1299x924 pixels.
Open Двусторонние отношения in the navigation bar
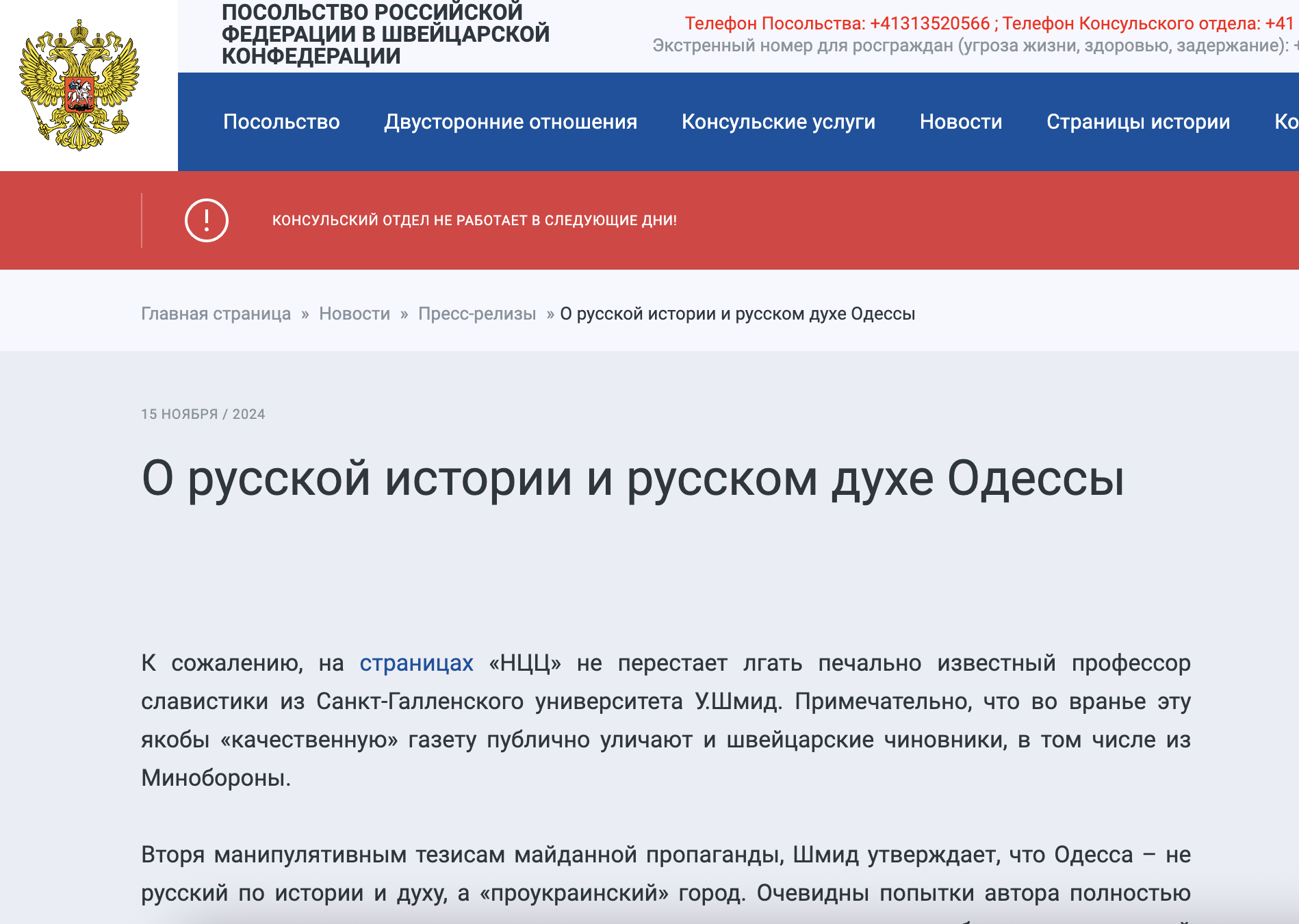coord(511,122)
